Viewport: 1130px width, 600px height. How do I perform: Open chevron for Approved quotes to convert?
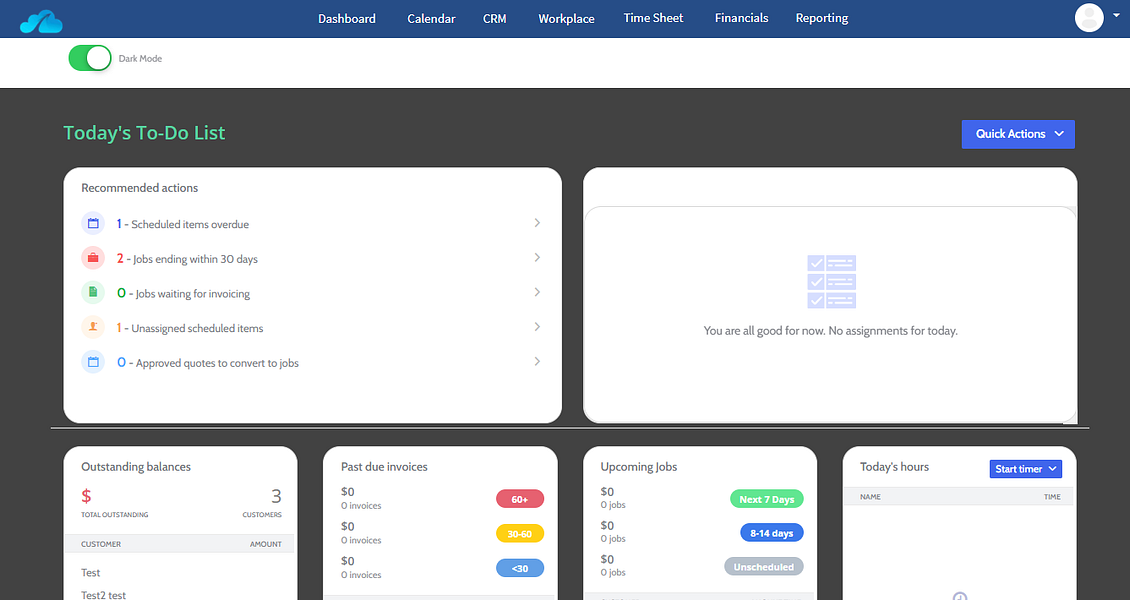pyautogui.click(x=537, y=362)
